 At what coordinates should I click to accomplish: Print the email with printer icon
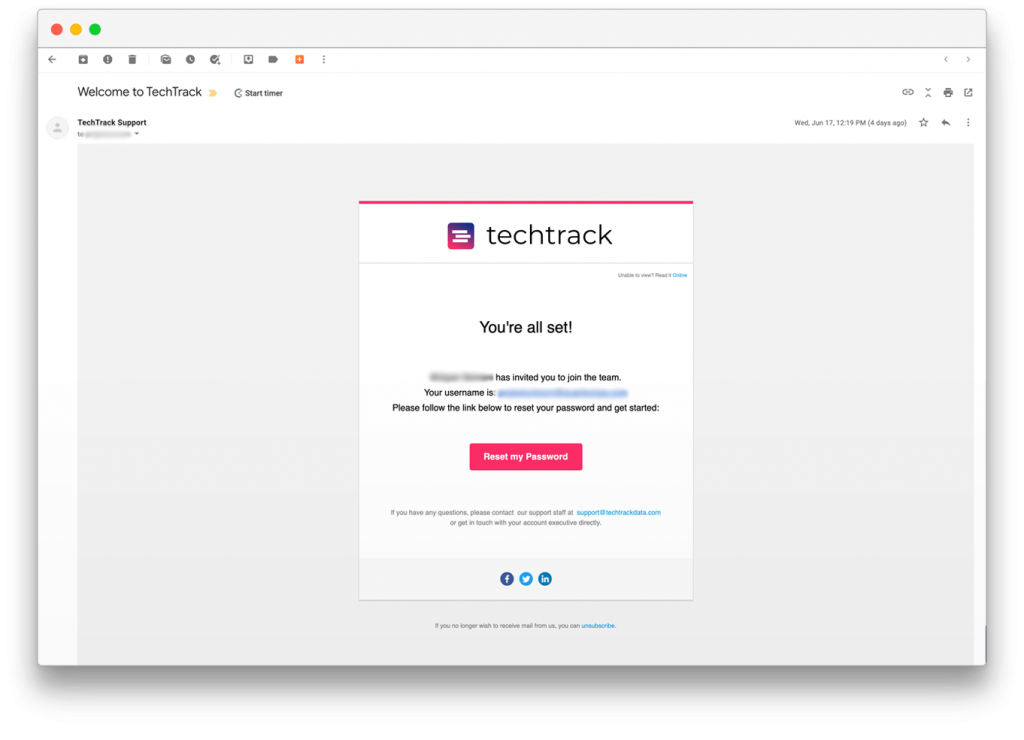pos(948,93)
